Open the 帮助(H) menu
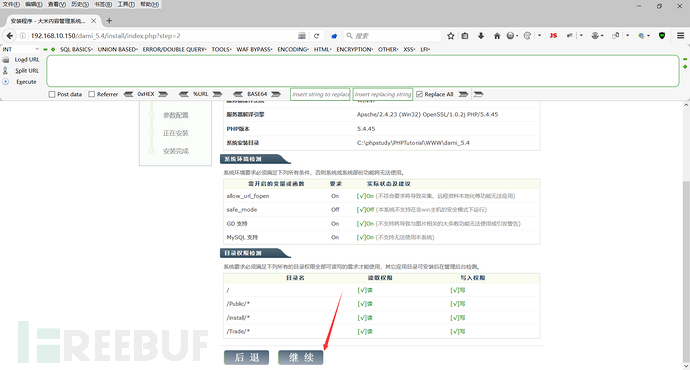Screen dimensions: 690x370 150,4
